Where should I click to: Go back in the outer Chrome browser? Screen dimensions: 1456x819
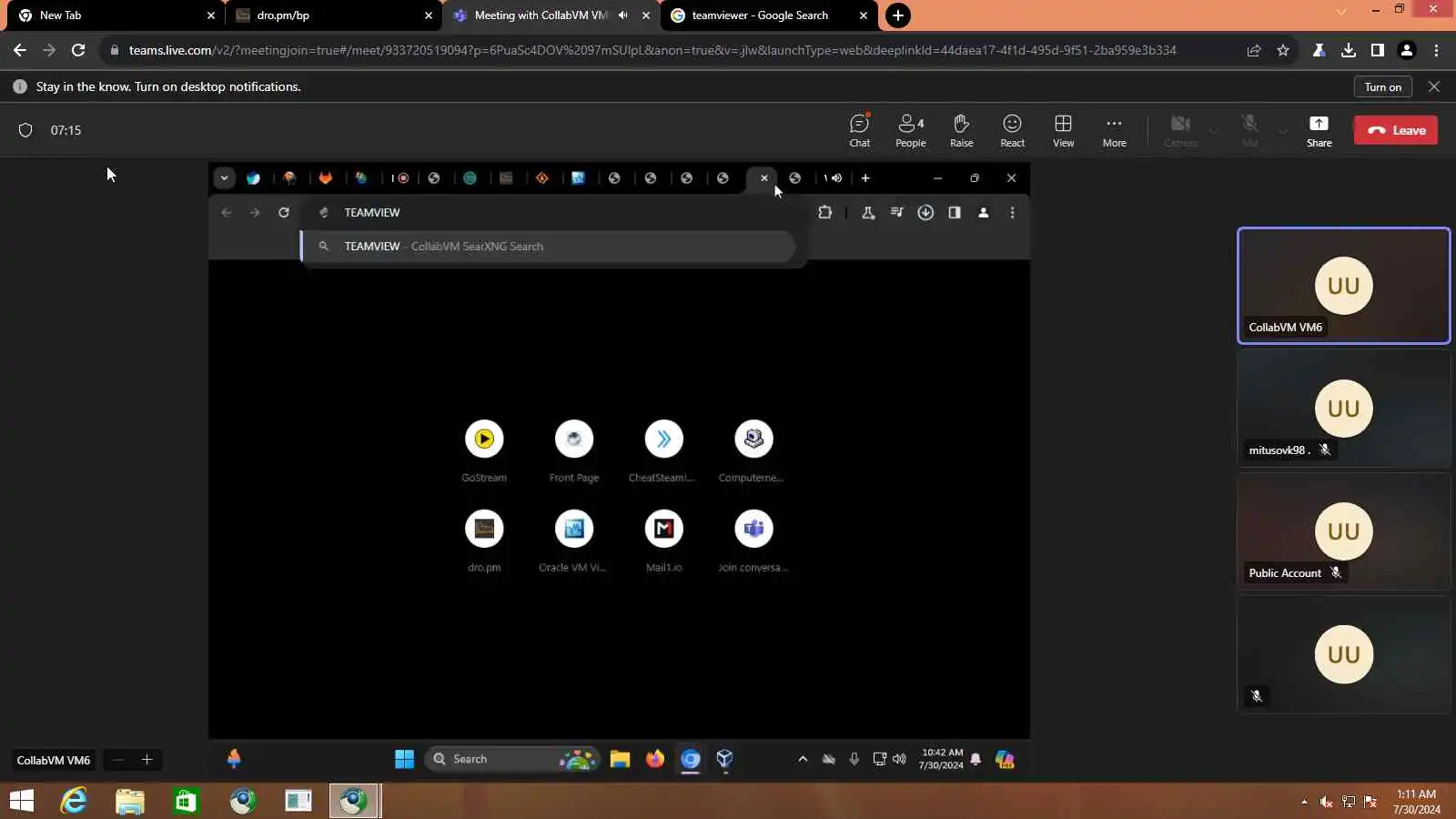coord(20,50)
